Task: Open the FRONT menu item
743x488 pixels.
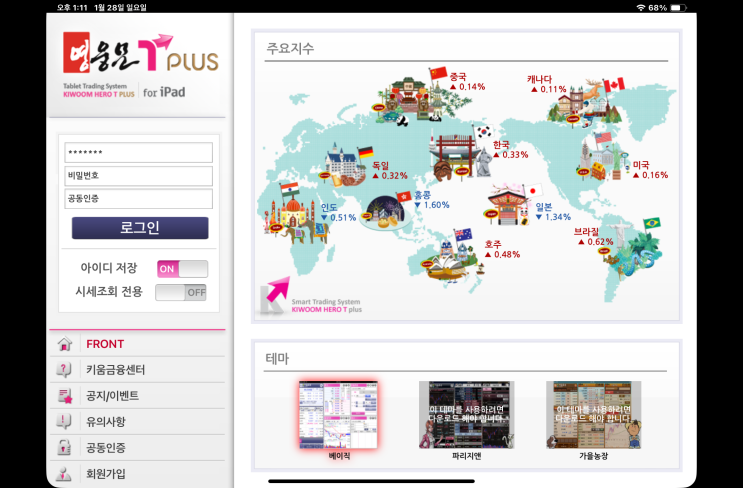Action: click(137, 343)
